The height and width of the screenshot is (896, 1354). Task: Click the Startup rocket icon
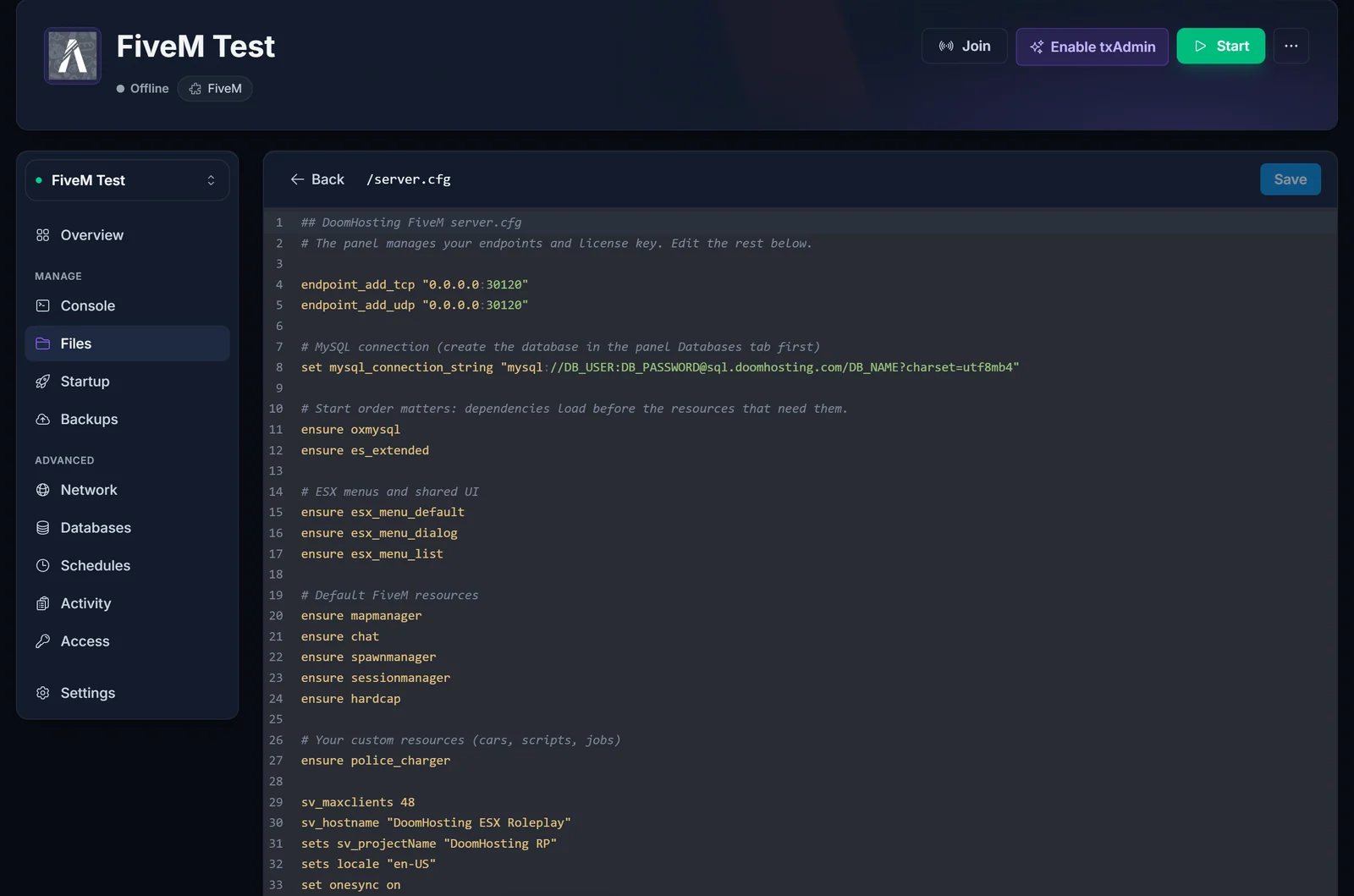click(43, 382)
